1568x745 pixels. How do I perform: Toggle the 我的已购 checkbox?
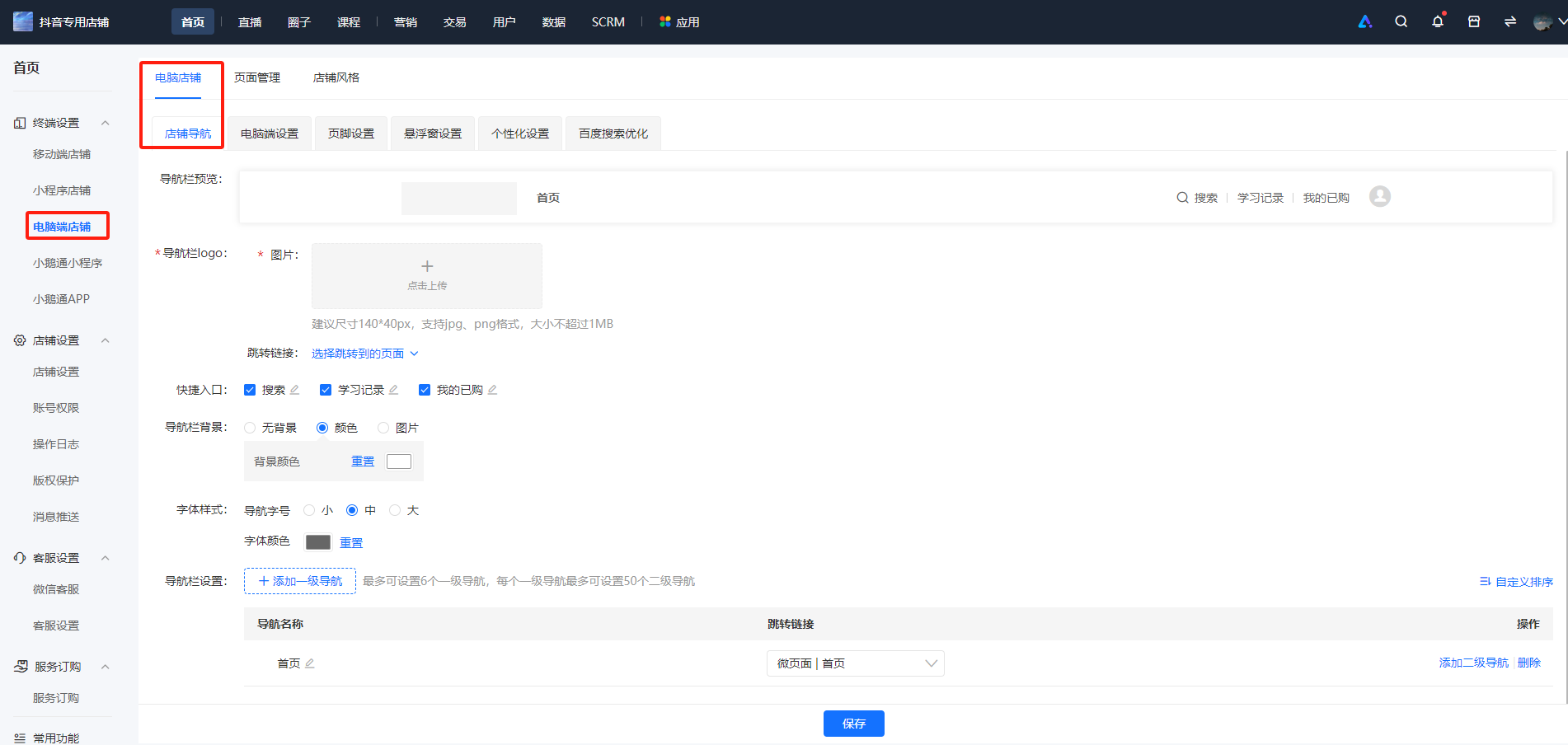425,390
